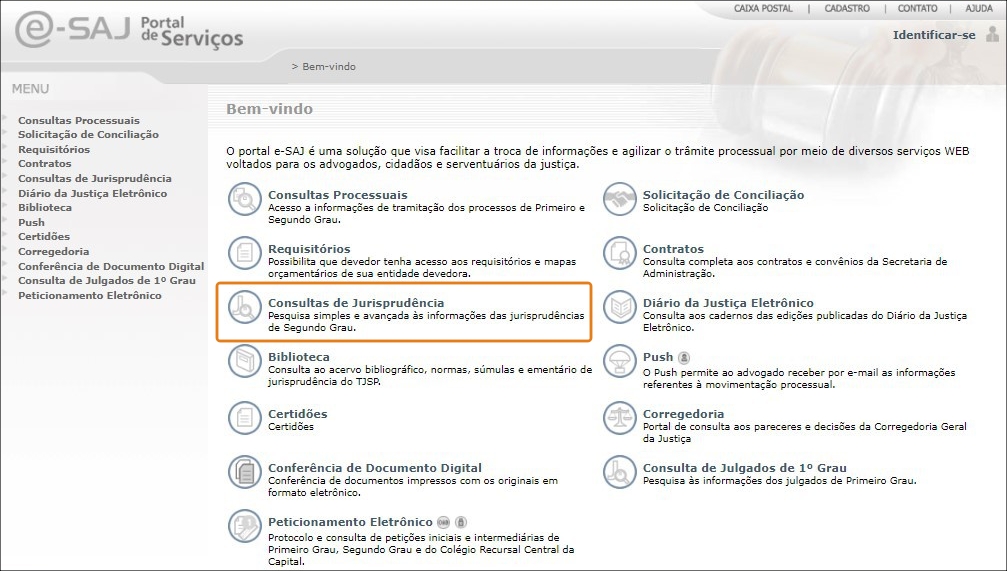Click the Push heading link

(x=658, y=356)
